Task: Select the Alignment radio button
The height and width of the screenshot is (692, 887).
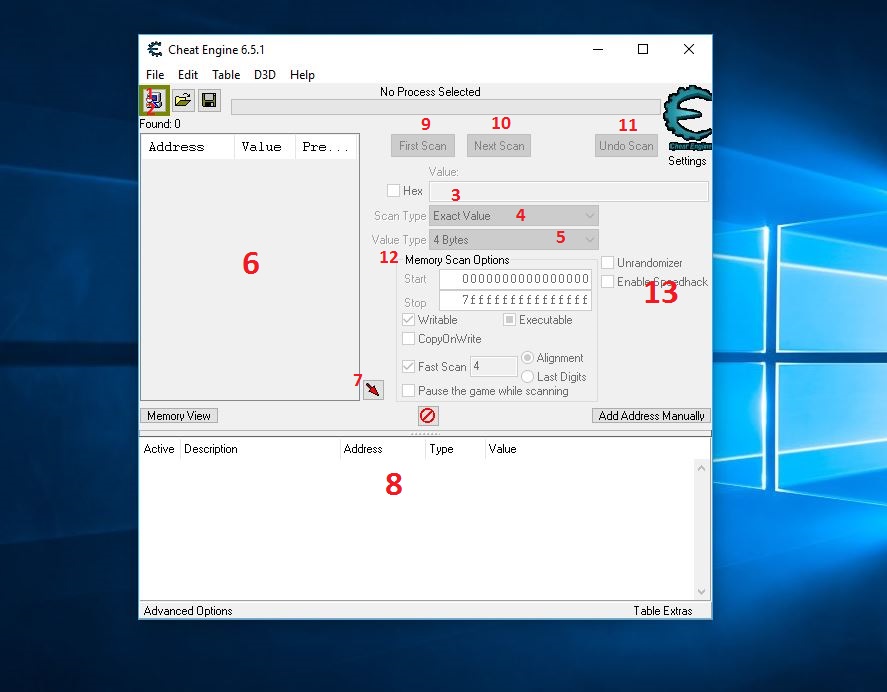Action: 527,358
